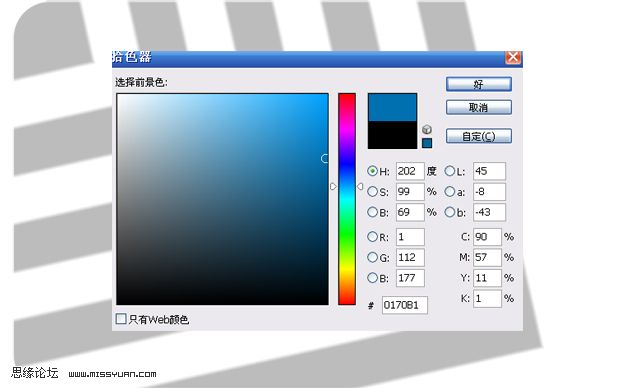The width and height of the screenshot is (624, 388).
Task: Click the vertical hue spectrum slider
Action: 347,199
